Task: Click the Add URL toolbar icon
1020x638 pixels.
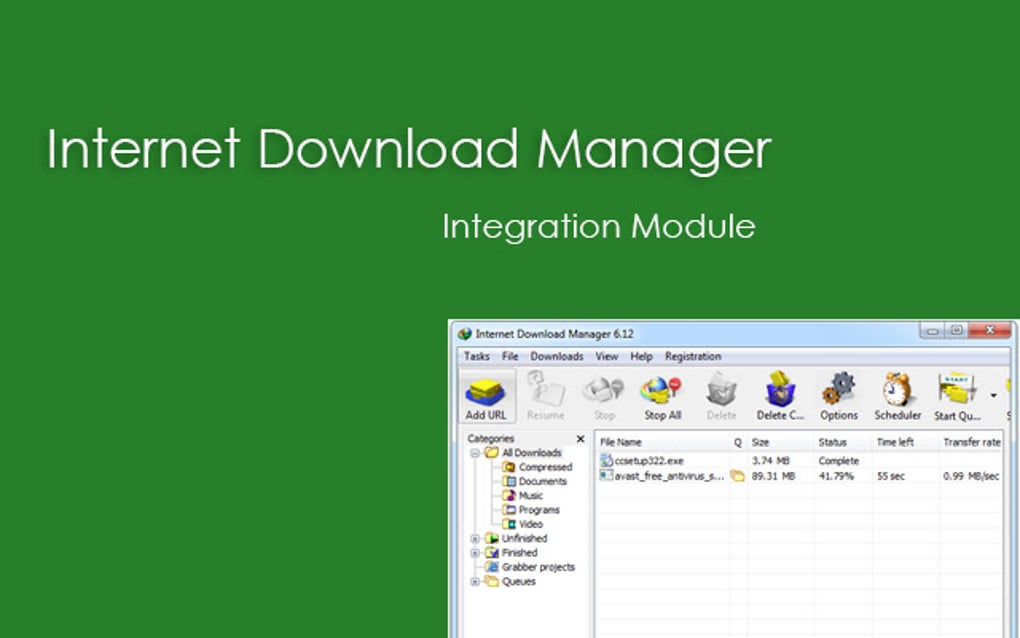Action: tap(486, 393)
